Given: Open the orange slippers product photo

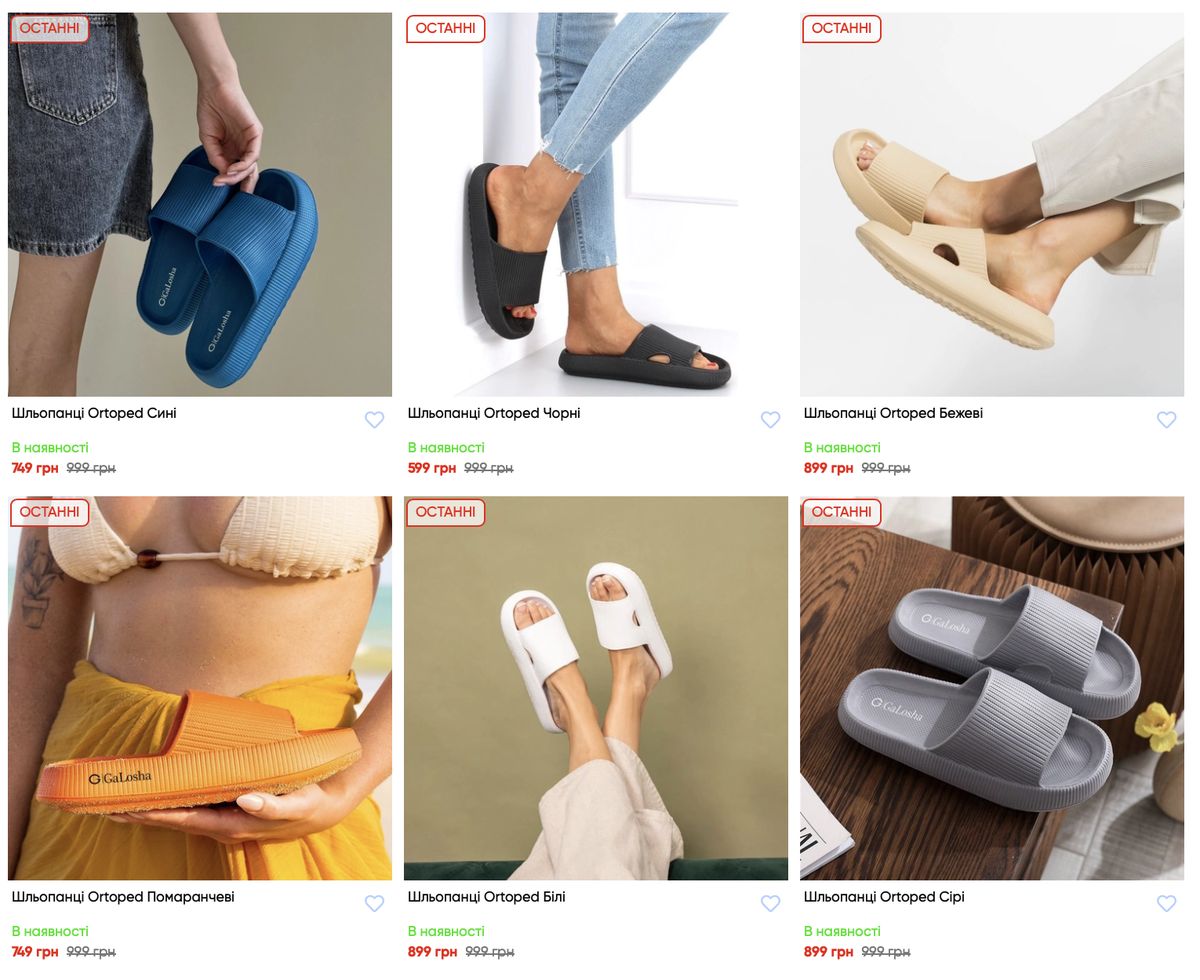Looking at the screenshot, I should pyautogui.click(x=200, y=688).
